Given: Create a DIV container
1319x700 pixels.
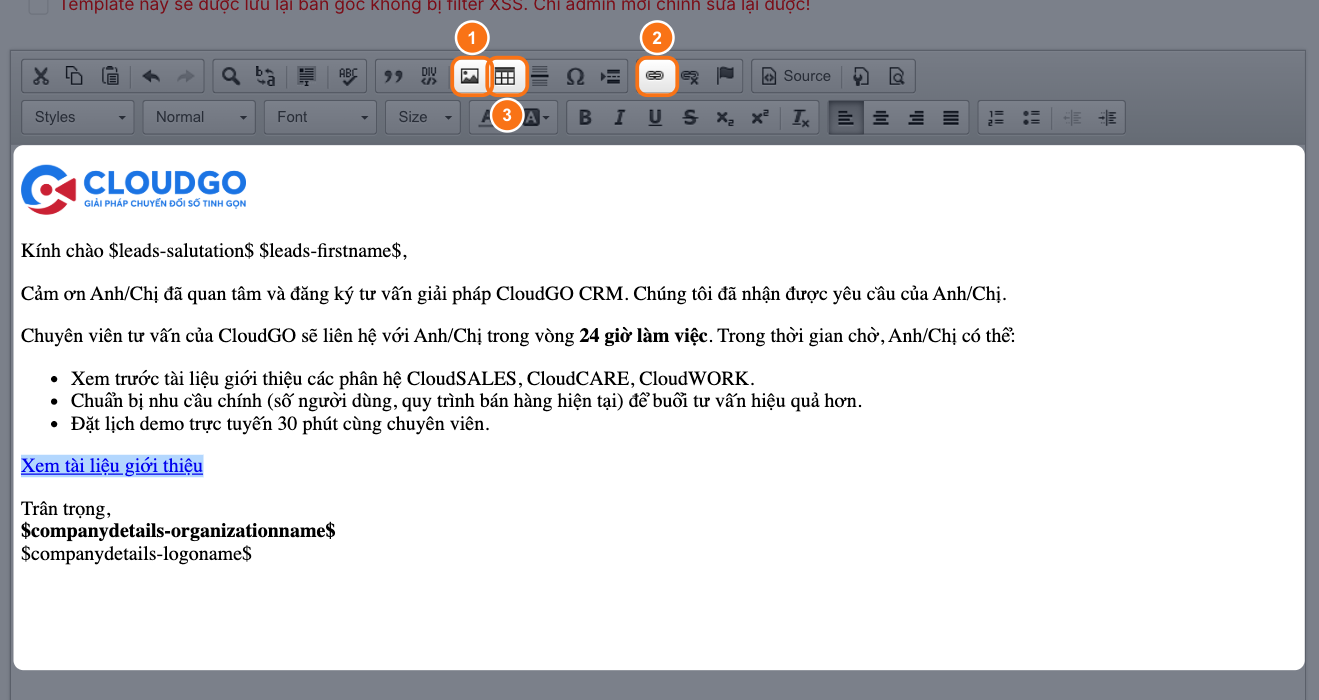Looking at the screenshot, I should pyautogui.click(x=429, y=76).
